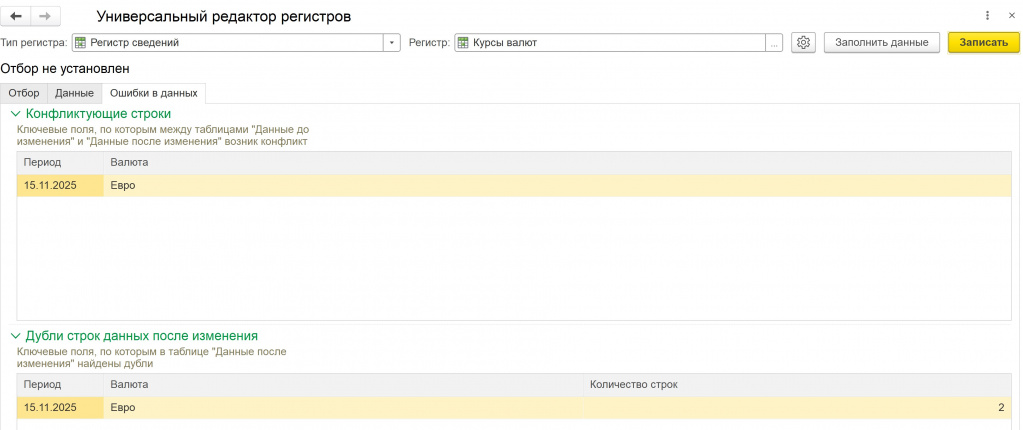
Task: Click the Курсы валют register icon
Action: (463, 43)
